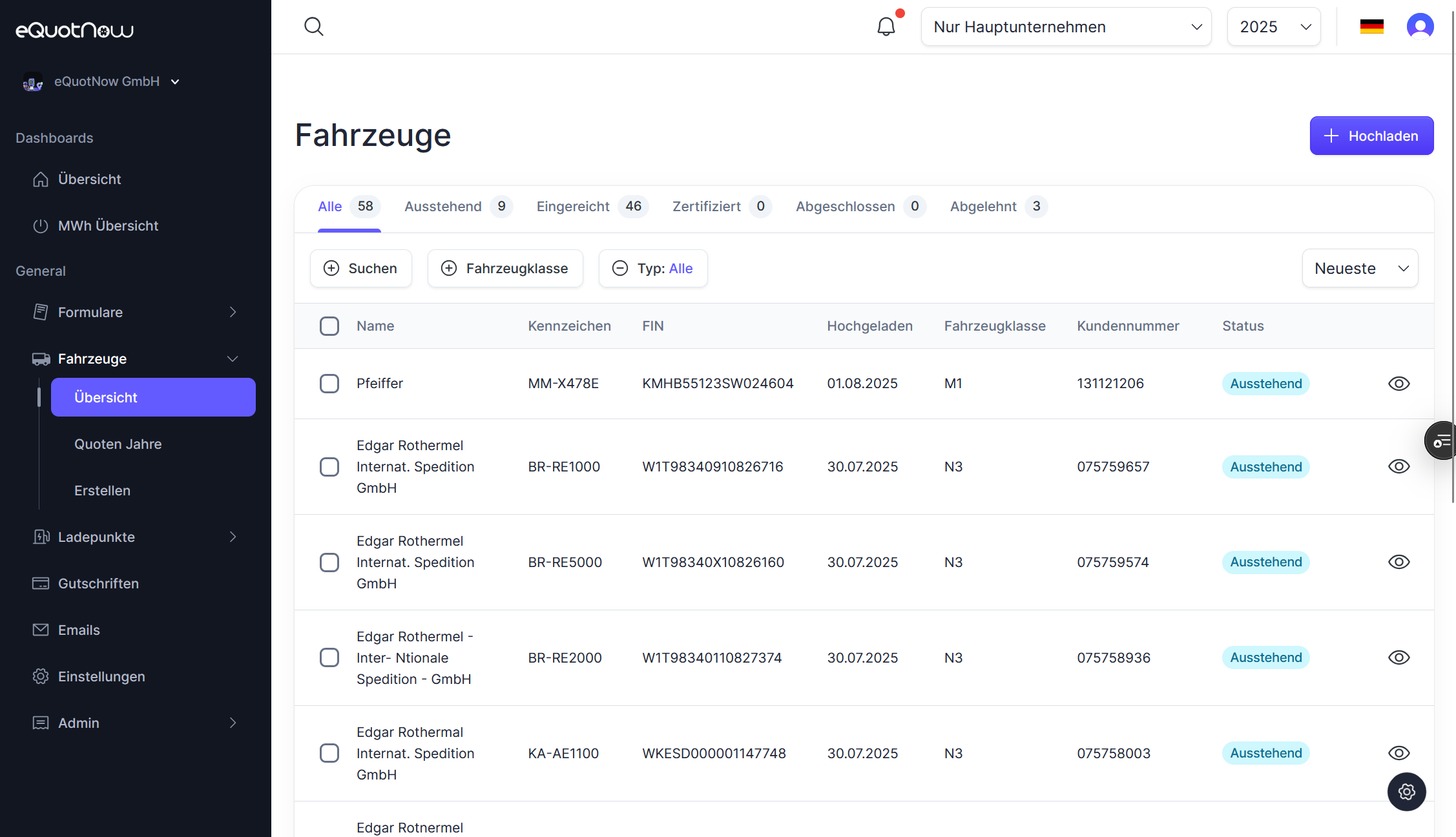Viewport: 1456px width, 837px height.
Task: Open Ladepunkte via the charging icon
Action: pos(41,537)
